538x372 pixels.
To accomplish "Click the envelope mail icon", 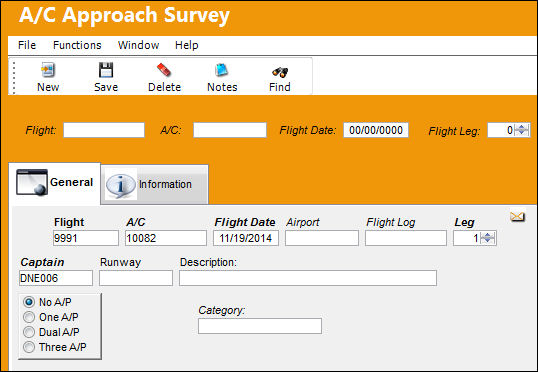I will tap(517, 217).
